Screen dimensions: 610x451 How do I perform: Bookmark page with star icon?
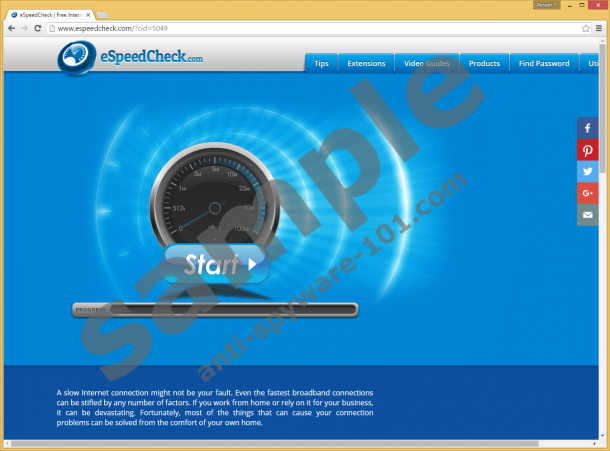pyautogui.click(x=585, y=28)
